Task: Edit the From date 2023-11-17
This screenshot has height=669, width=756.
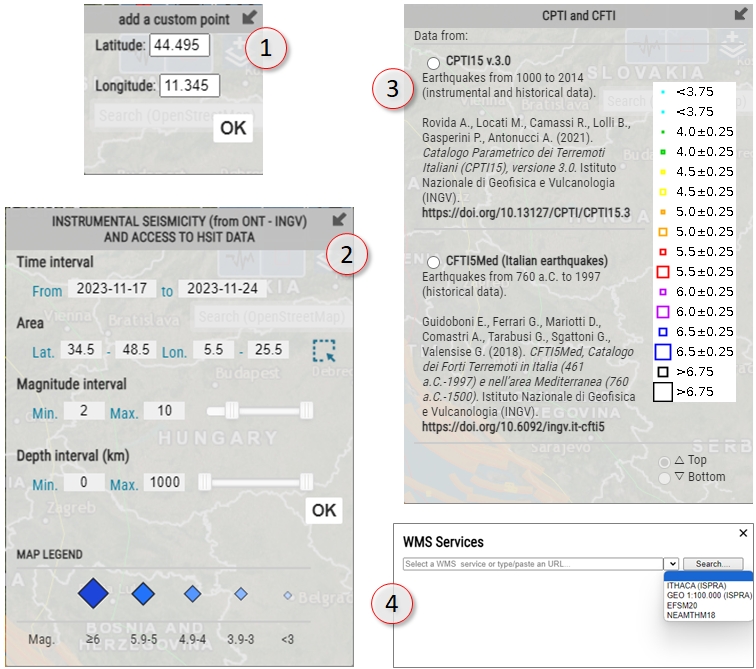Action: click(x=112, y=288)
